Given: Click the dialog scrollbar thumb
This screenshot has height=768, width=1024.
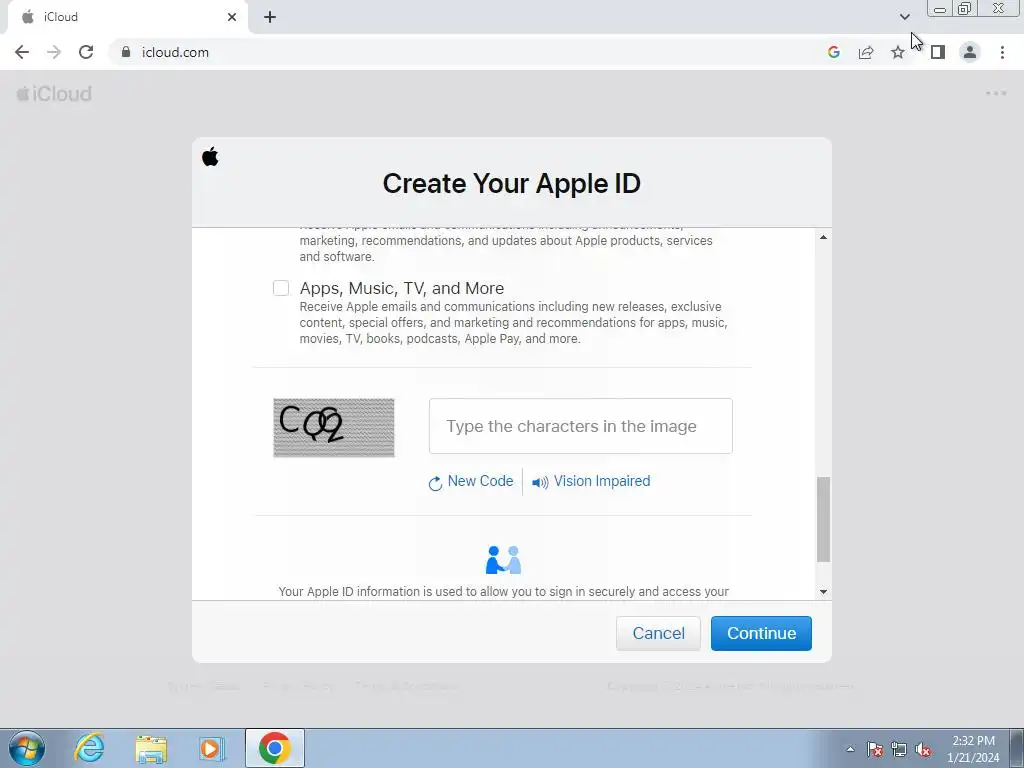Looking at the screenshot, I should coord(824,519).
